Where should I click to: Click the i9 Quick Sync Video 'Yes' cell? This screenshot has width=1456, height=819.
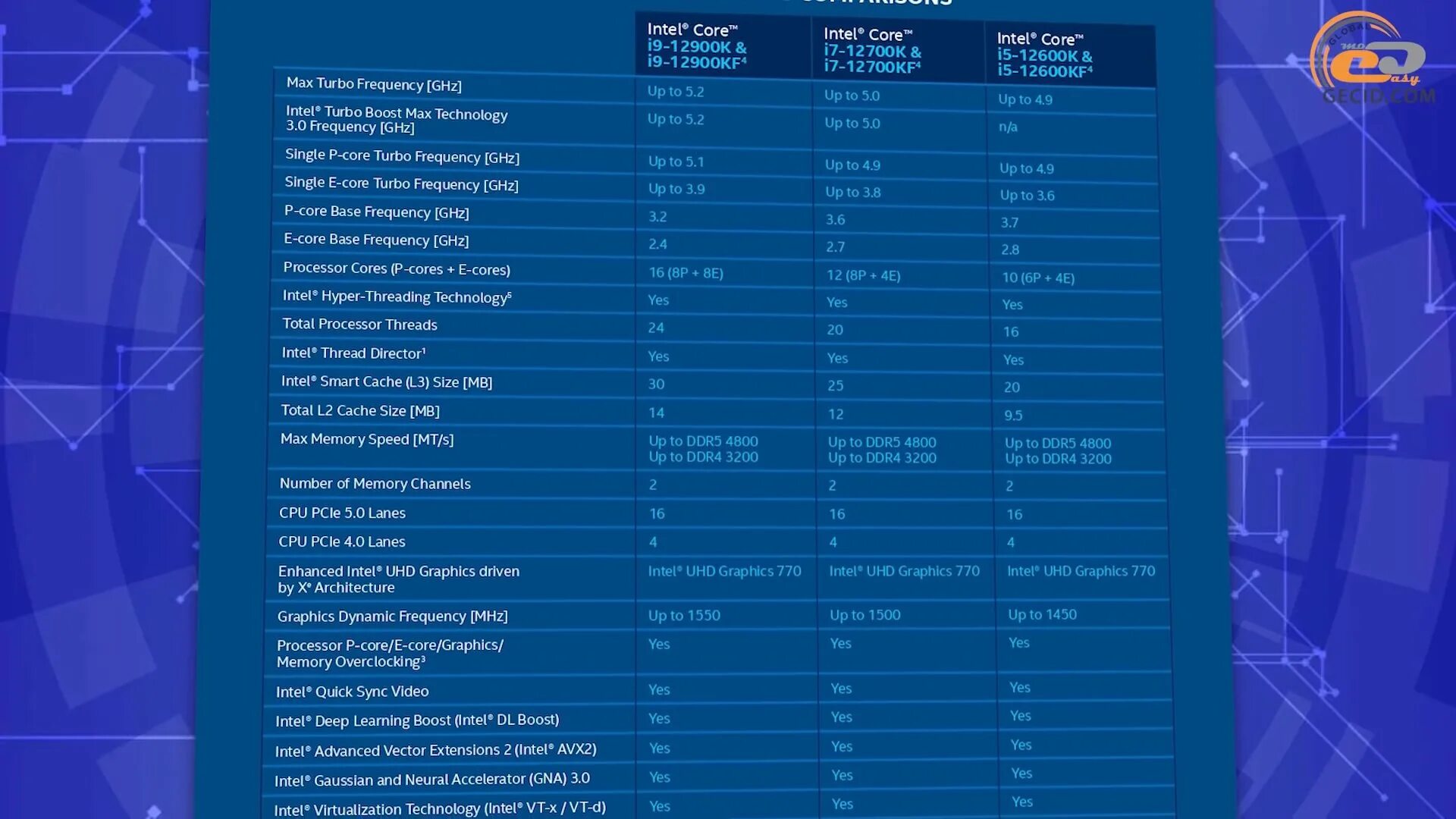click(x=659, y=690)
